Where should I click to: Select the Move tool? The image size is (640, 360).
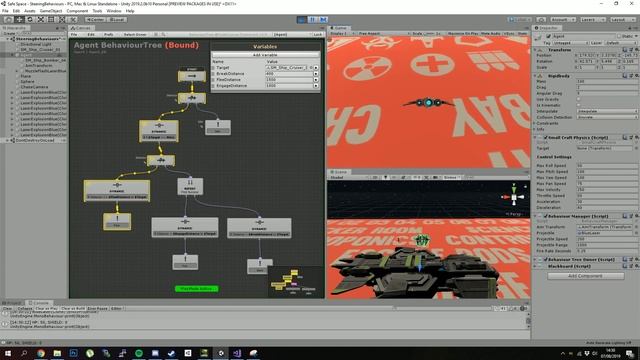coord(19,20)
